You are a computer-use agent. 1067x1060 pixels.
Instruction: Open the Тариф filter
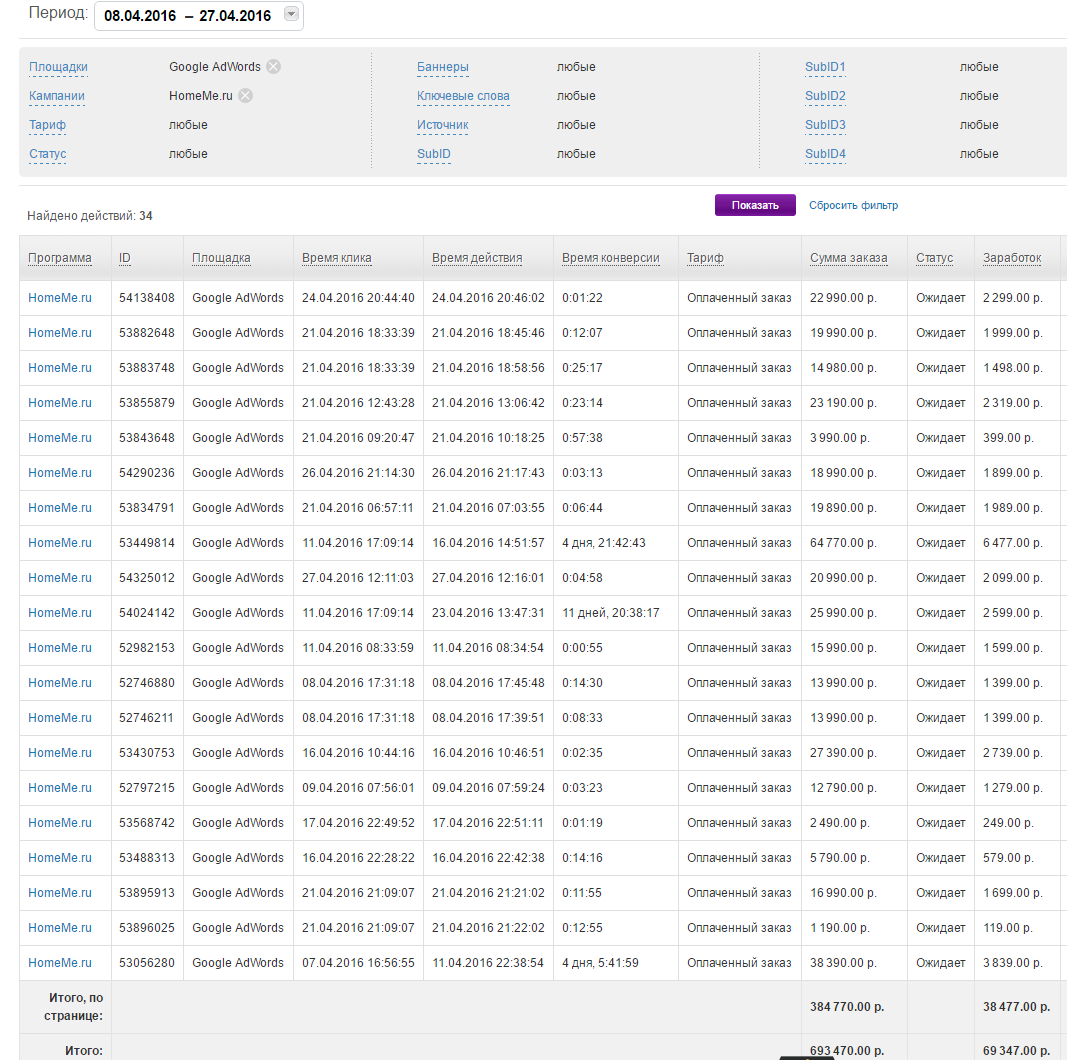(x=47, y=125)
